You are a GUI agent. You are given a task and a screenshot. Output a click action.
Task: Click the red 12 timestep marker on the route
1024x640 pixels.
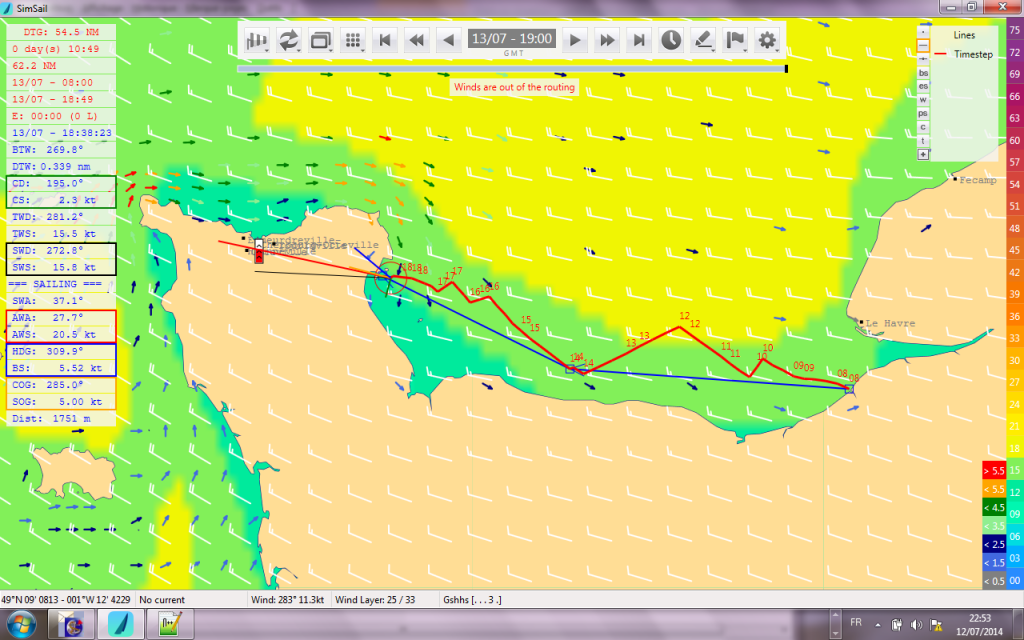click(684, 317)
